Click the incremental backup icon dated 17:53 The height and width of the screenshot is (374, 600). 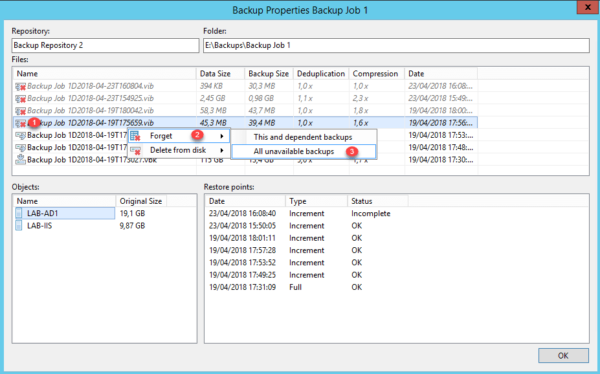tap(20, 136)
